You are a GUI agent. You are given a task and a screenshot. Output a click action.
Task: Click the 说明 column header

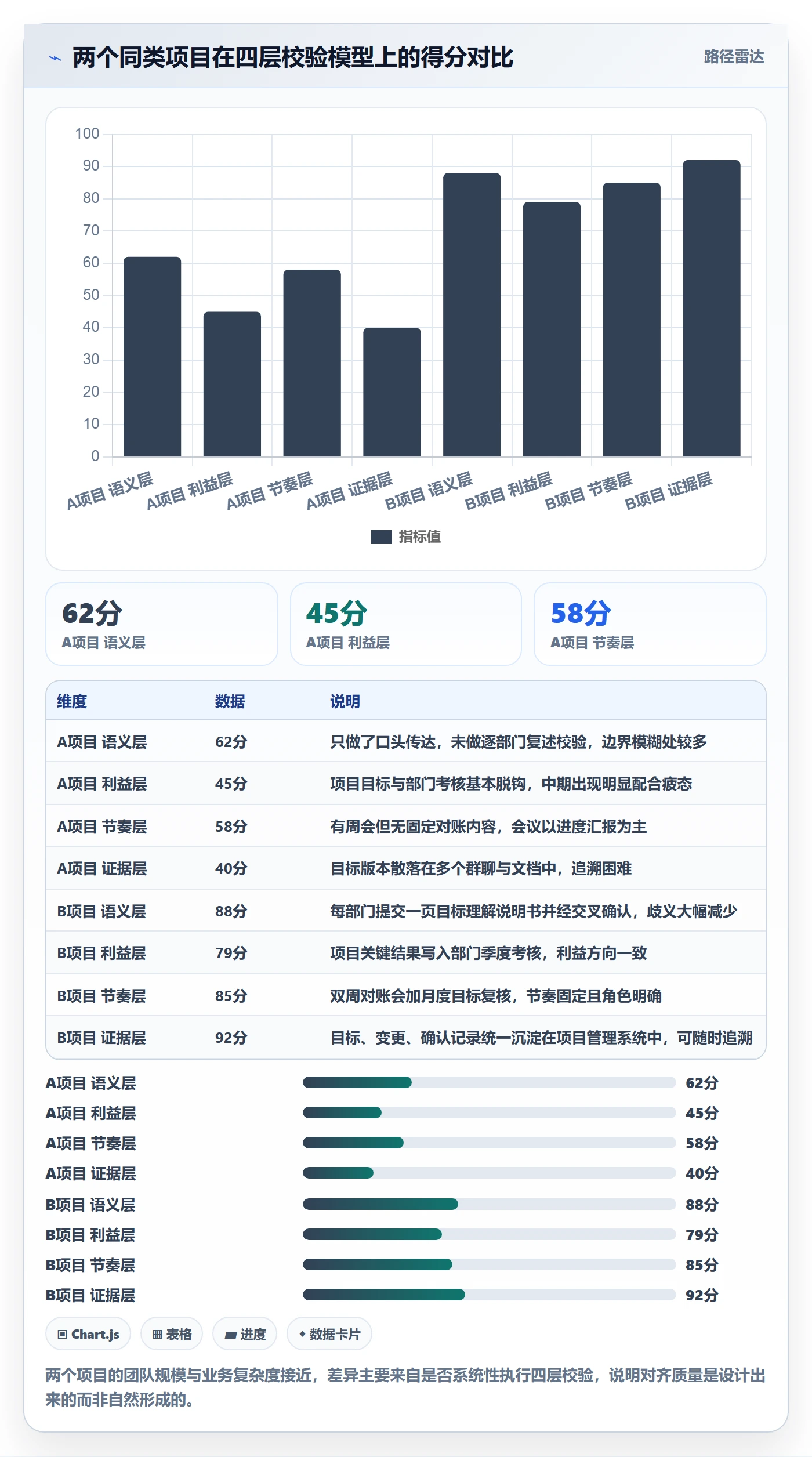tap(345, 701)
